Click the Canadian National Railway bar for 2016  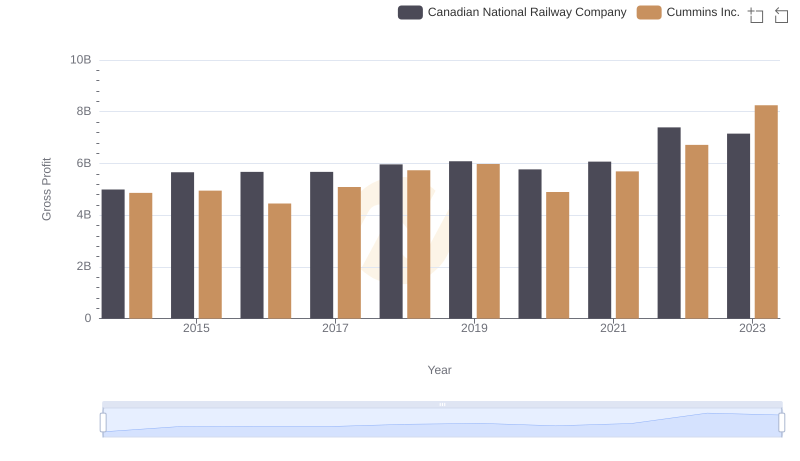coord(252,245)
